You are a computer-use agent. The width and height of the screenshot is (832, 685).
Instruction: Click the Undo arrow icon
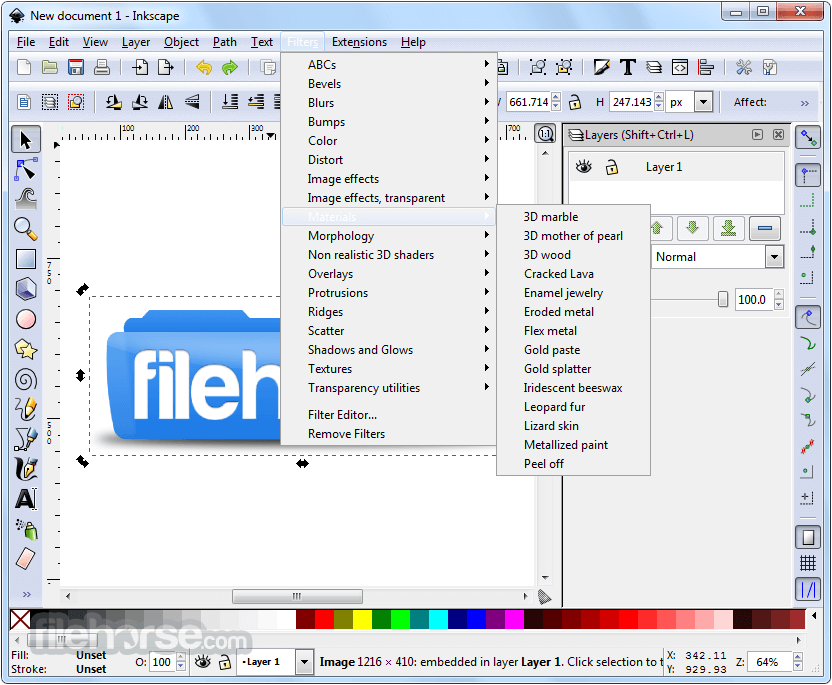pos(204,67)
